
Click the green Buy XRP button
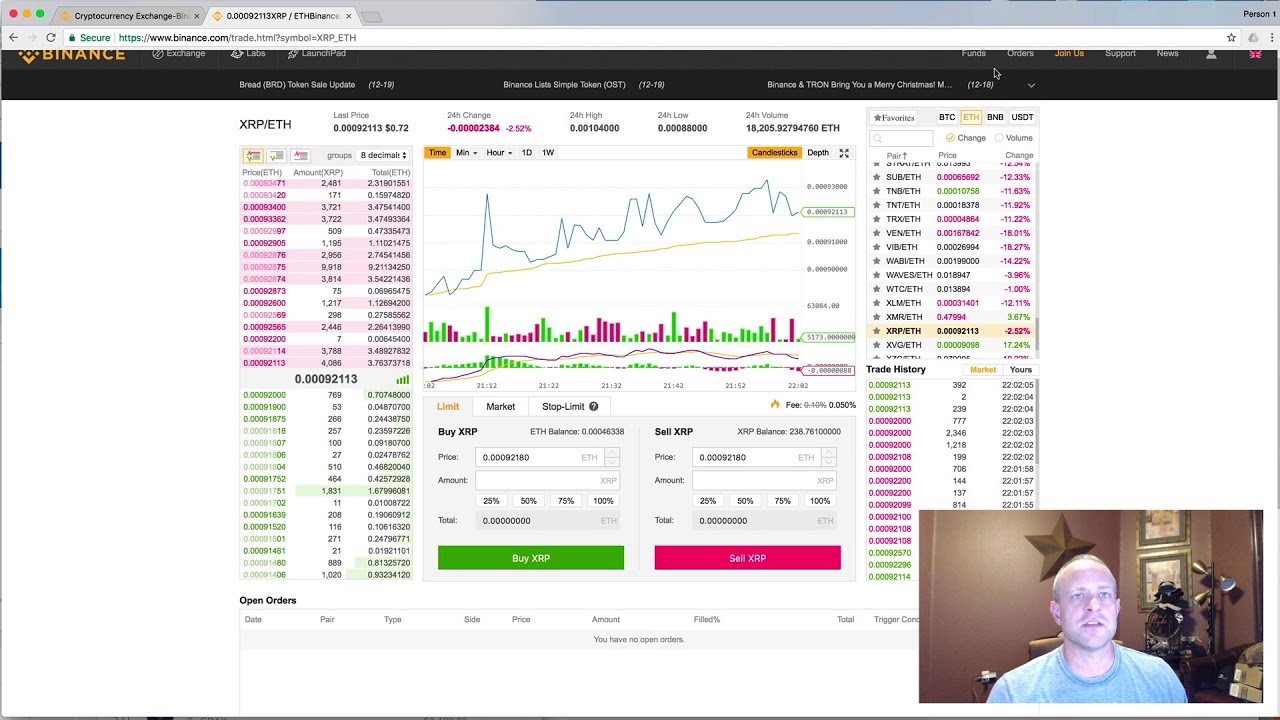pyautogui.click(x=531, y=558)
